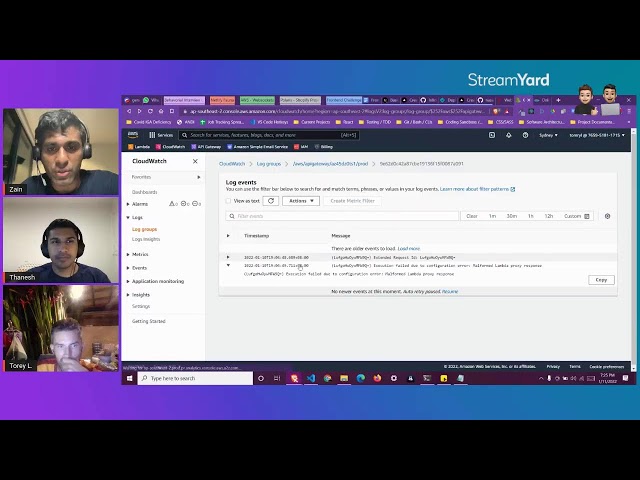Open a new browser tab
Screen dimensions: 640x480
[558, 100]
